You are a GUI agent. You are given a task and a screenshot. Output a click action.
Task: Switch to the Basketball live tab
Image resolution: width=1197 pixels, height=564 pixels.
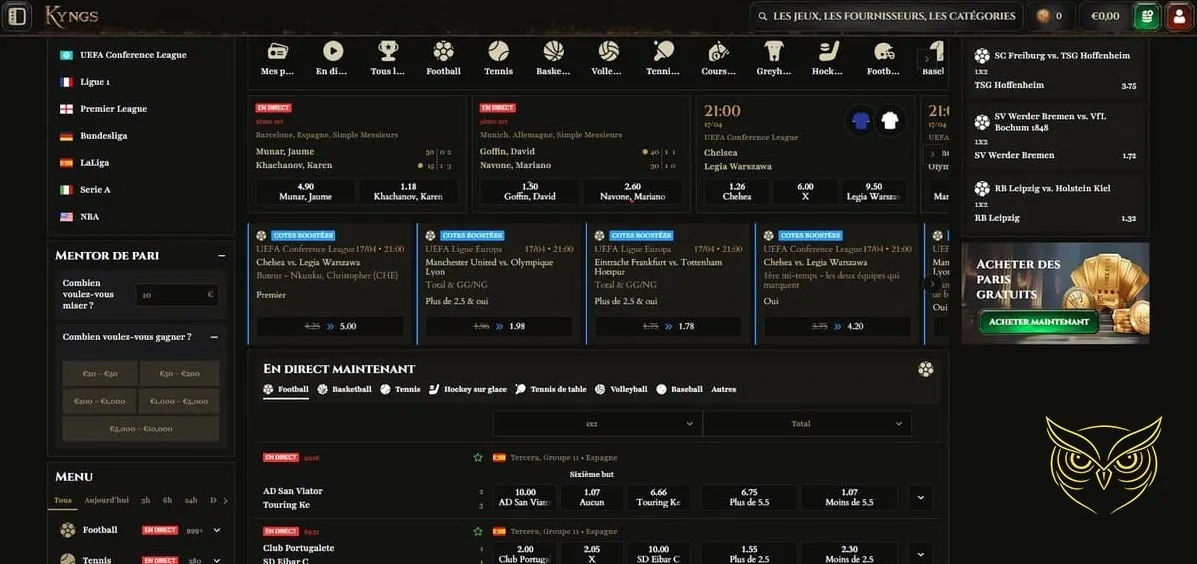click(344, 389)
